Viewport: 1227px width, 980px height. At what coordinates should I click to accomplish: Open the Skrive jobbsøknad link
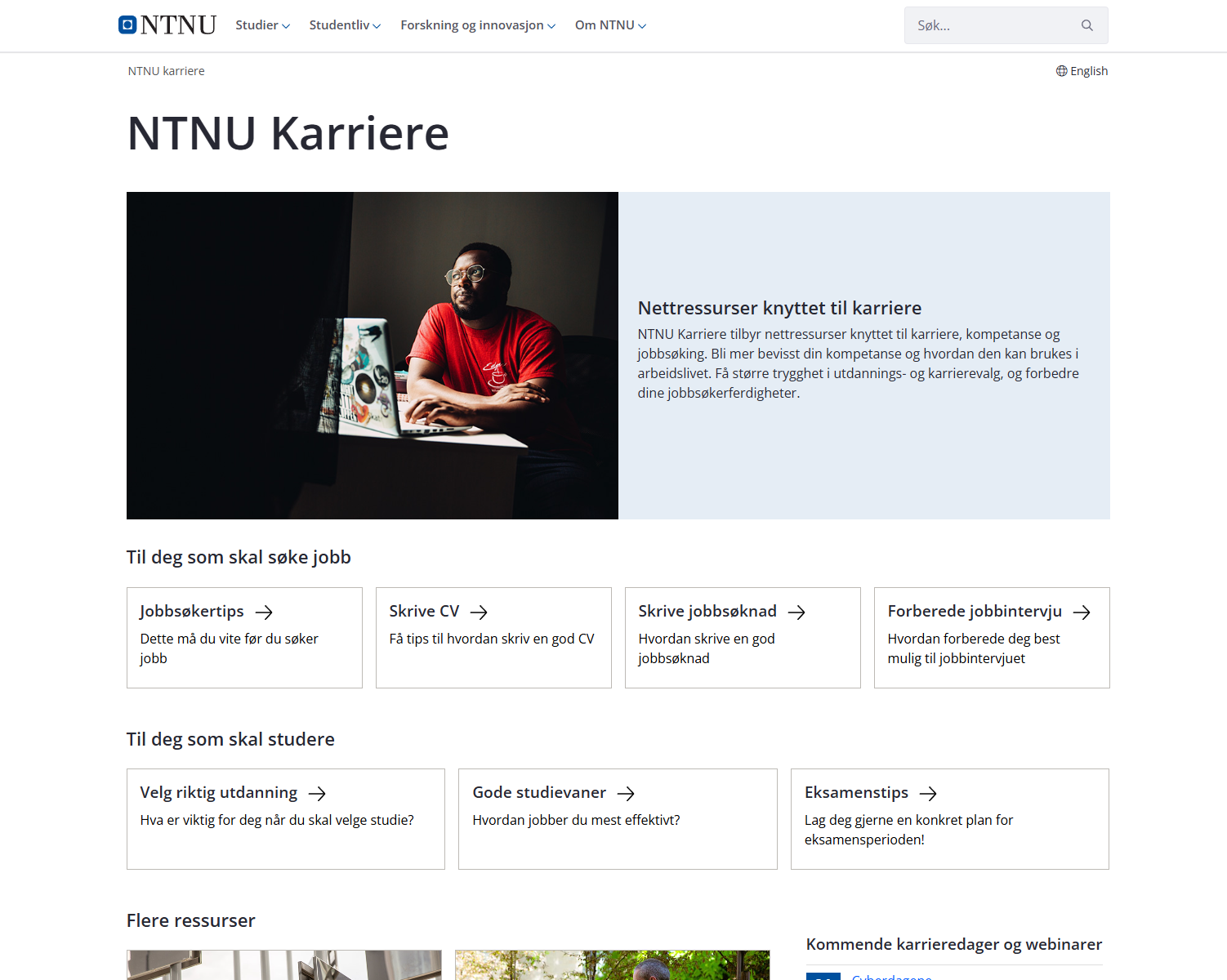tap(707, 611)
